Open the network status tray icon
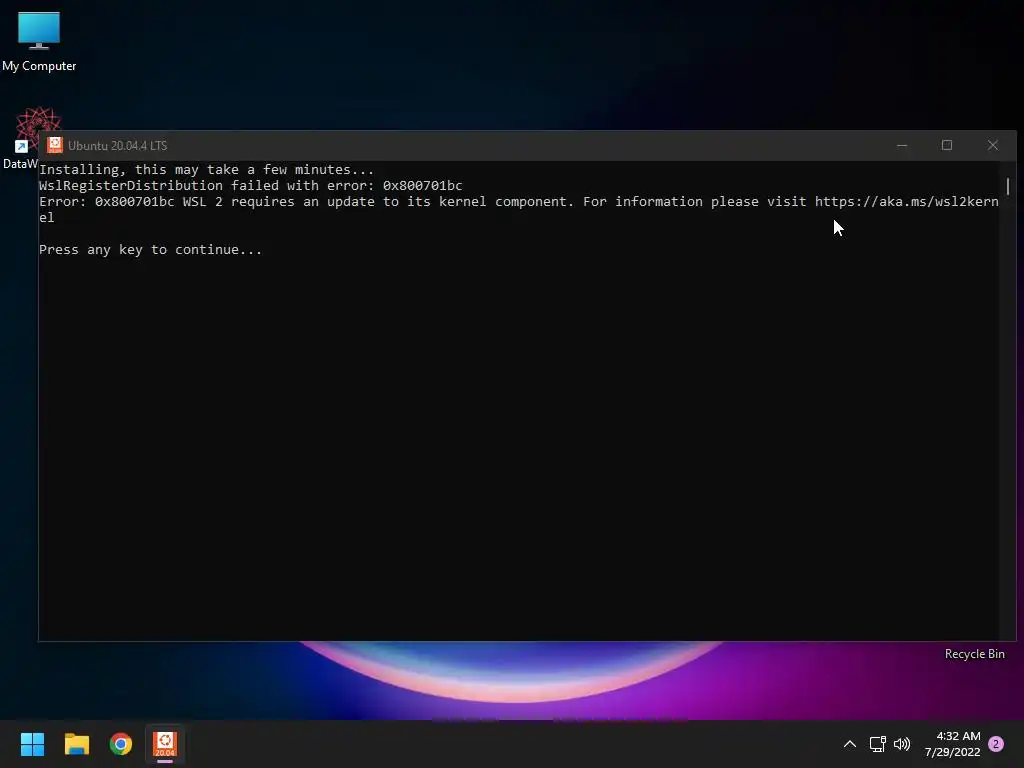Image resolution: width=1024 pixels, height=768 pixels. [877, 744]
